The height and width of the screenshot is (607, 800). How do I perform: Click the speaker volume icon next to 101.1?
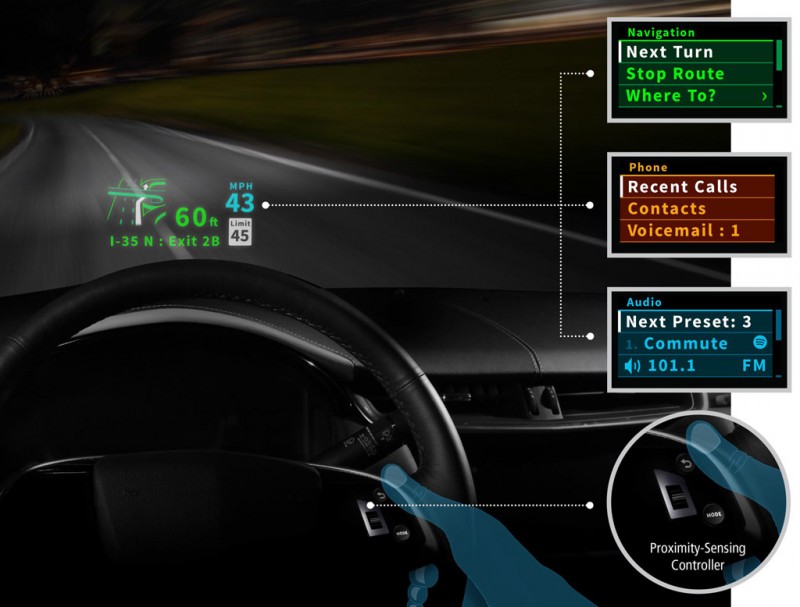[x=631, y=366]
